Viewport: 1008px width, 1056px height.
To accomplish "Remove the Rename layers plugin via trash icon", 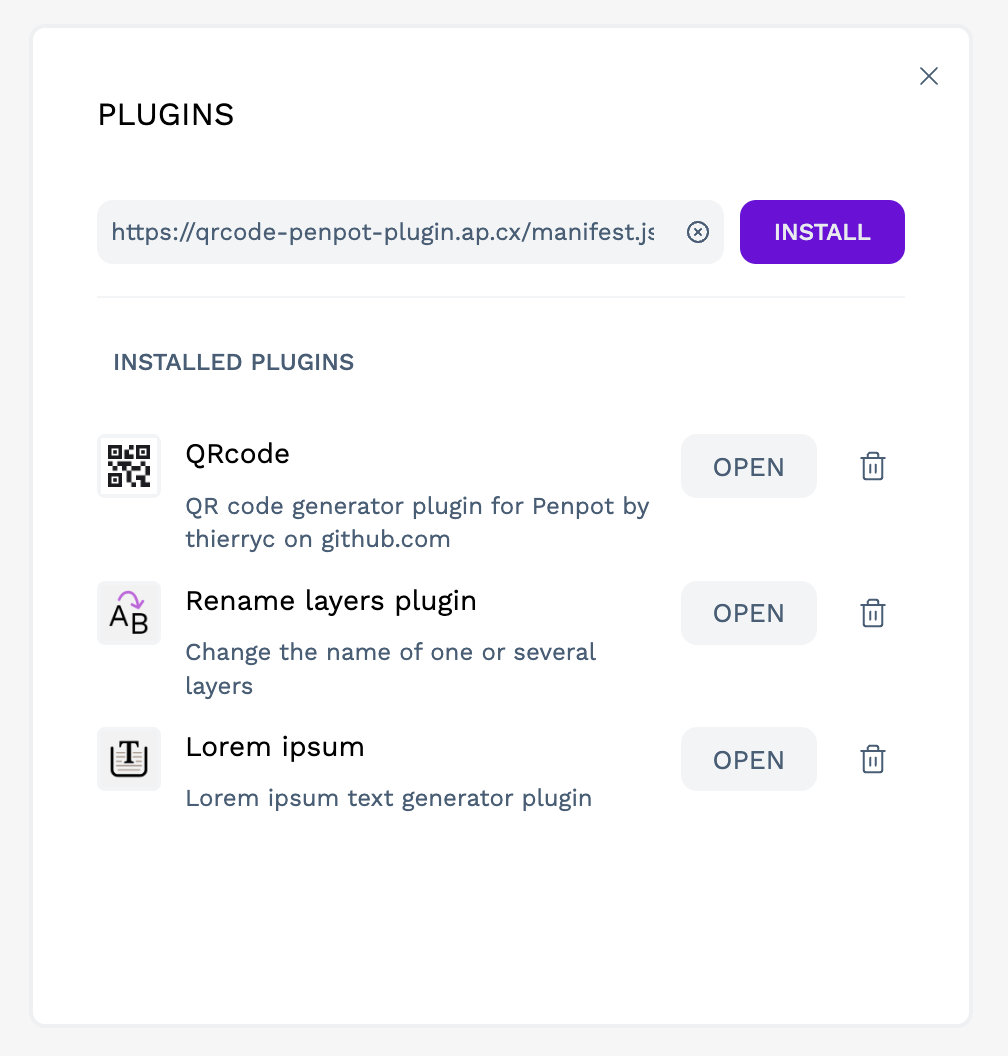I will (x=873, y=613).
